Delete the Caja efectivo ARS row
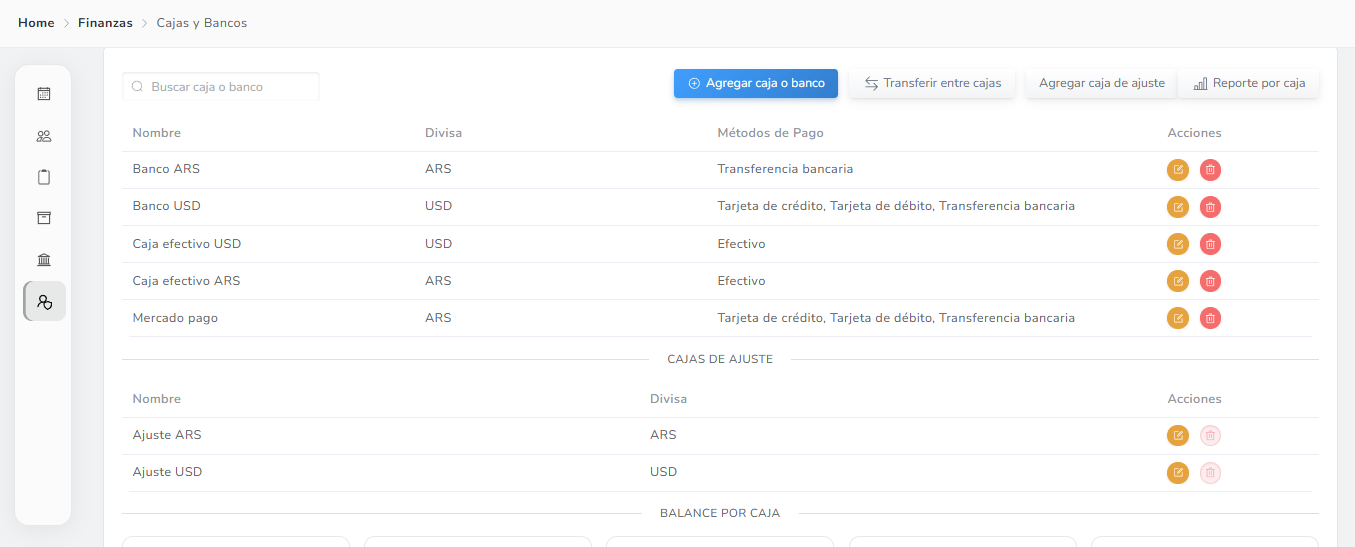The image size is (1355, 547). tap(1210, 281)
